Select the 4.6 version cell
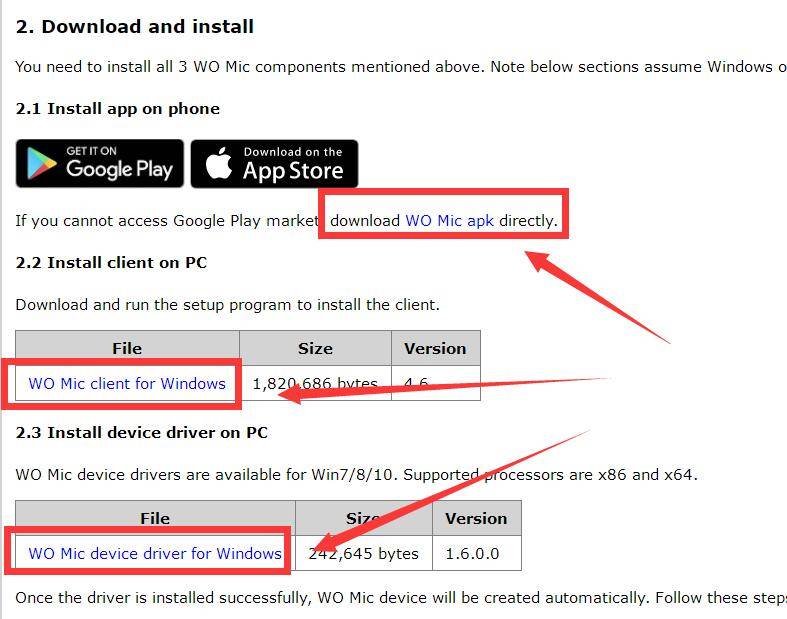The image size is (787, 619). pos(436,383)
